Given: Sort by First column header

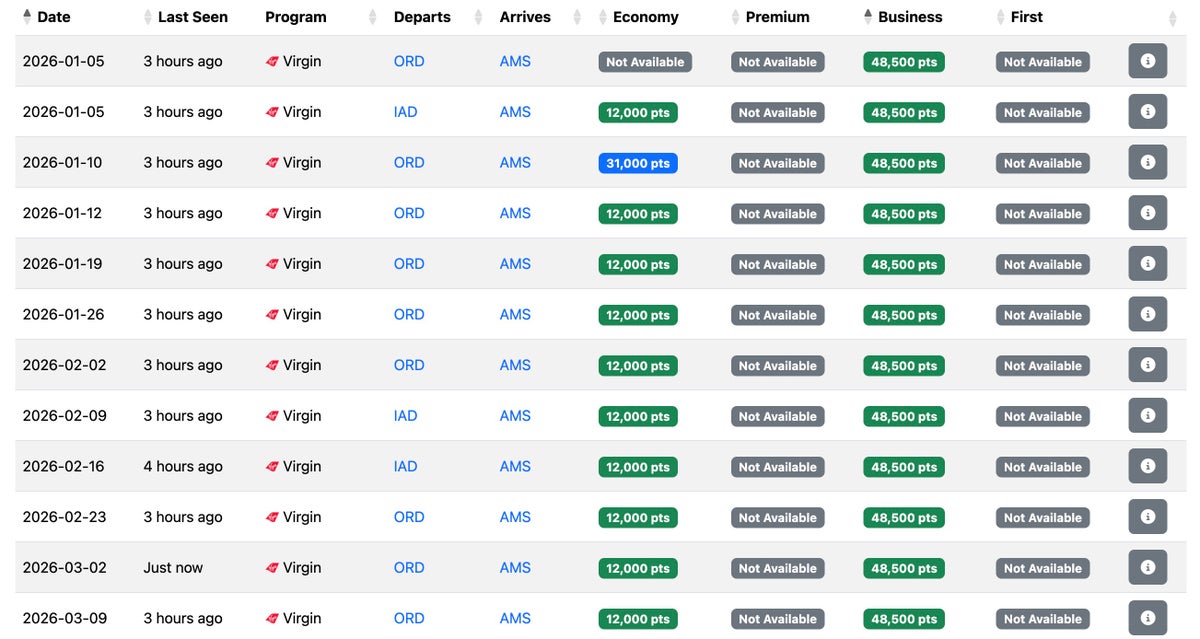Looking at the screenshot, I should click(1026, 17).
